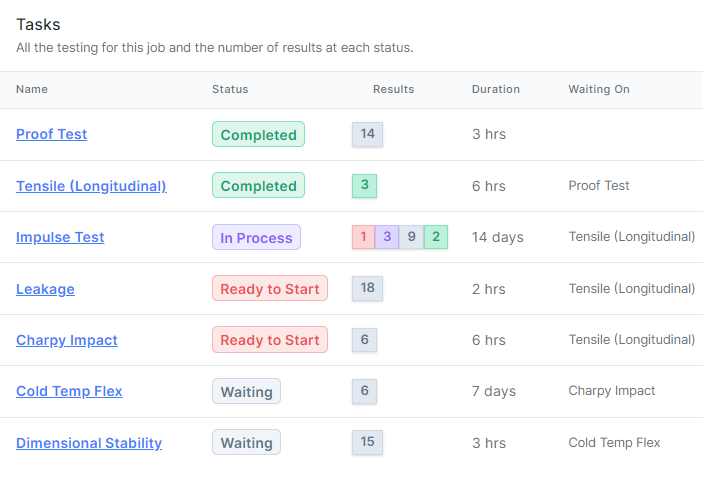Screen dimensions: 703x478
Task: Click the gray results count 9 box
Action: 411,237
